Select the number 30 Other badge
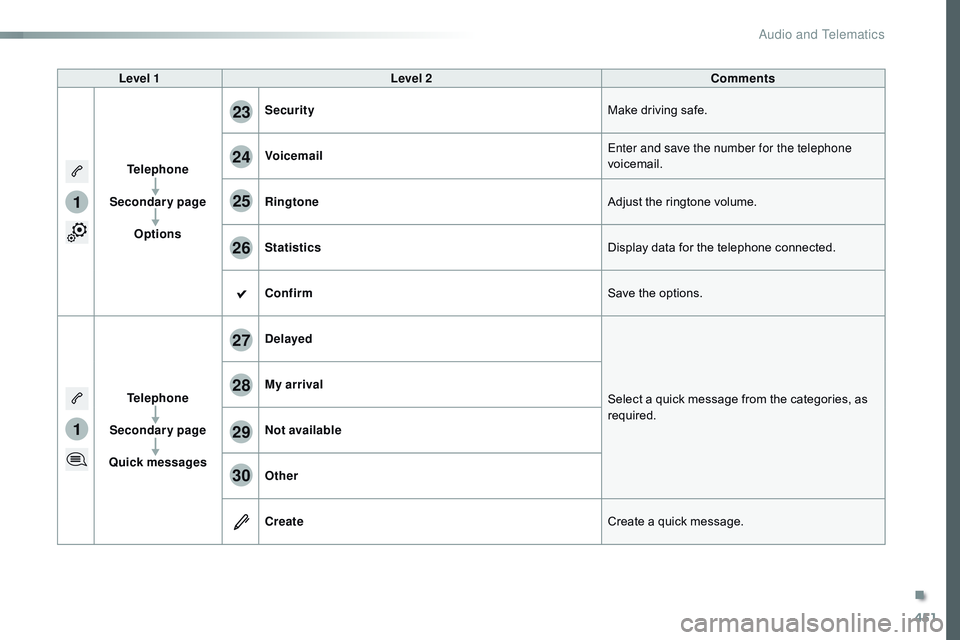 point(241,475)
